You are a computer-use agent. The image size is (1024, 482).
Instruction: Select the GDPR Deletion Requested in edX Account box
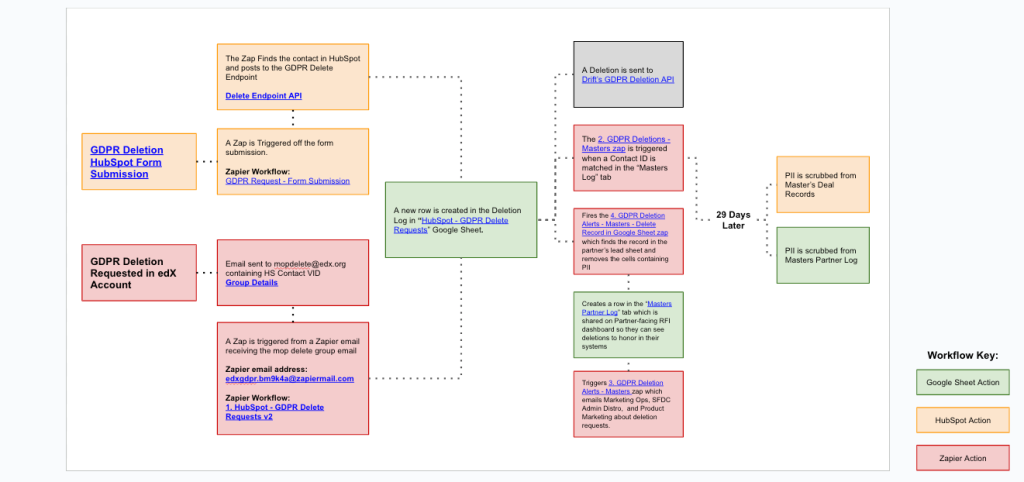(139, 270)
